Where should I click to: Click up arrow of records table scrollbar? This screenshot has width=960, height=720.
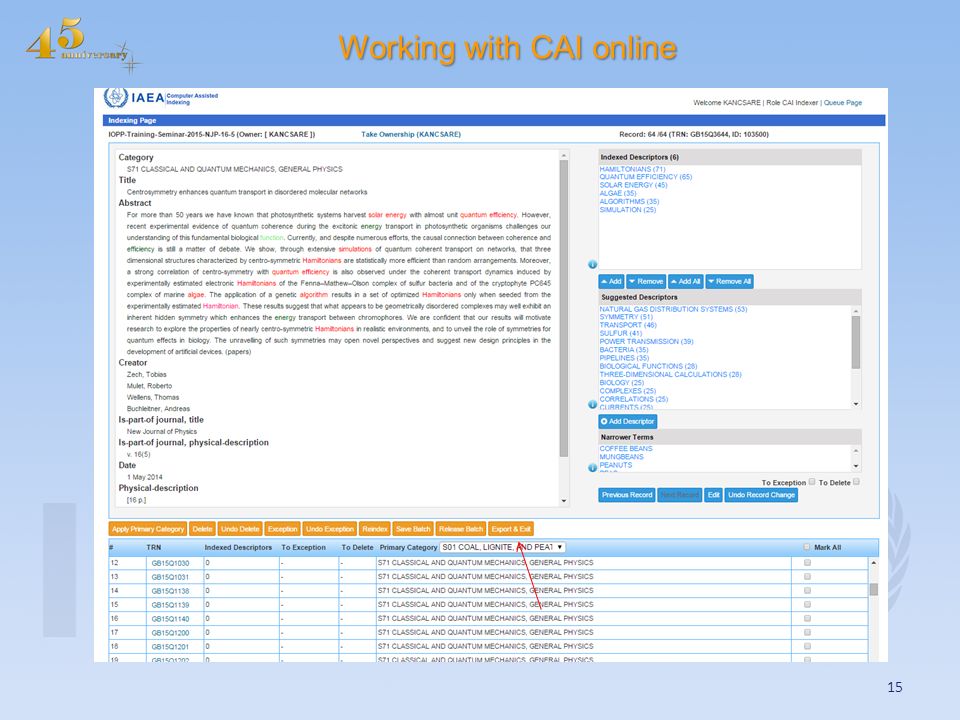click(x=874, y=563)
